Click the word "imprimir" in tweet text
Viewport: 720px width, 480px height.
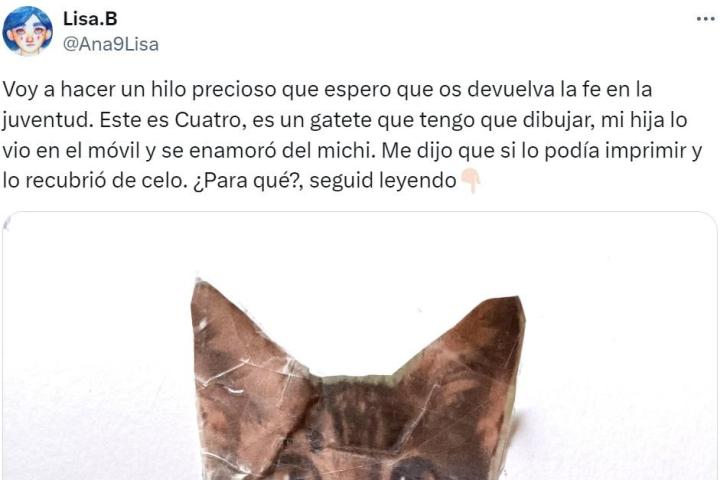click(x=648, y=151)
